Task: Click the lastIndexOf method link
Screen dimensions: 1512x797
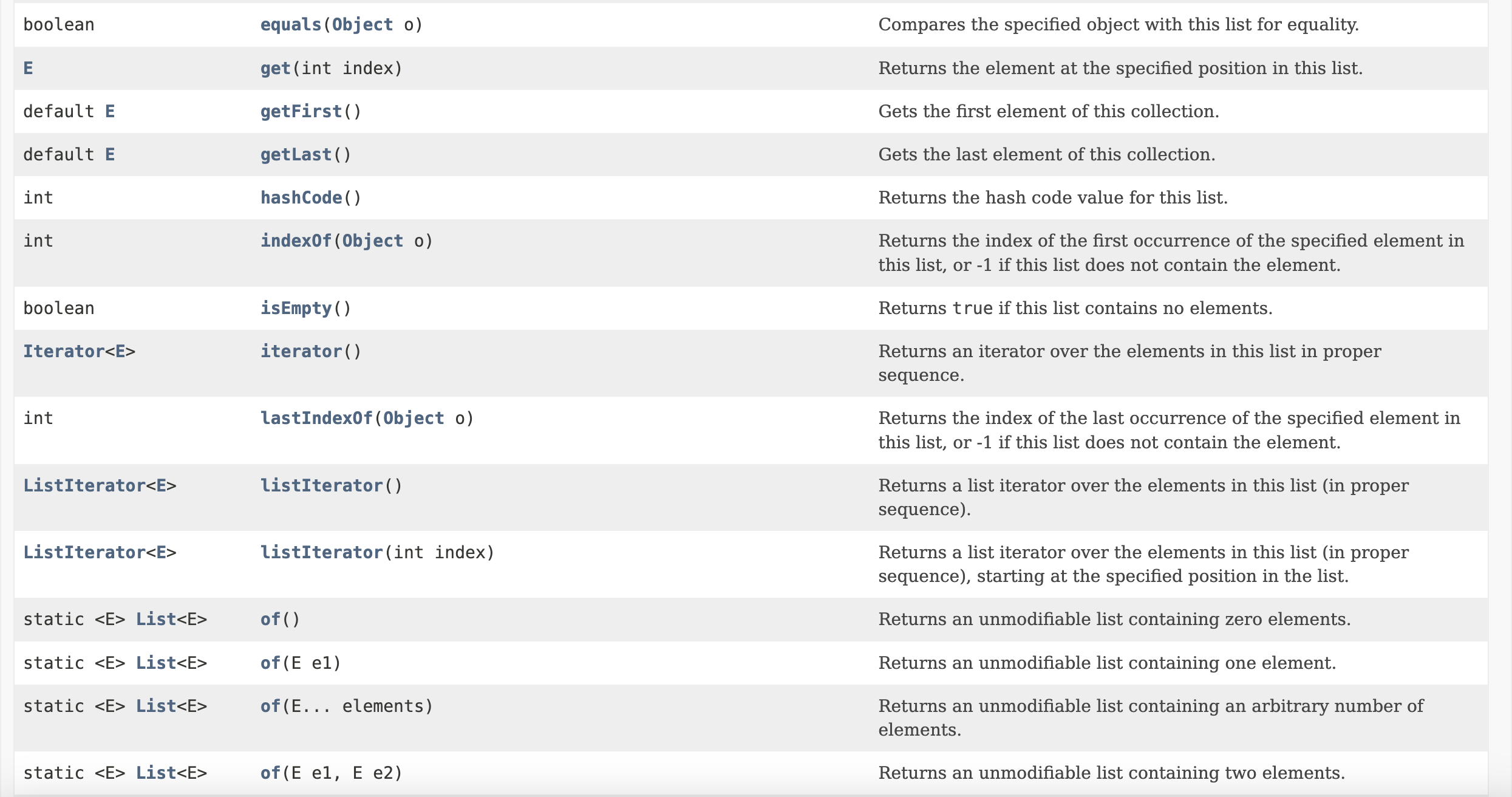Action: pos(316,419)
